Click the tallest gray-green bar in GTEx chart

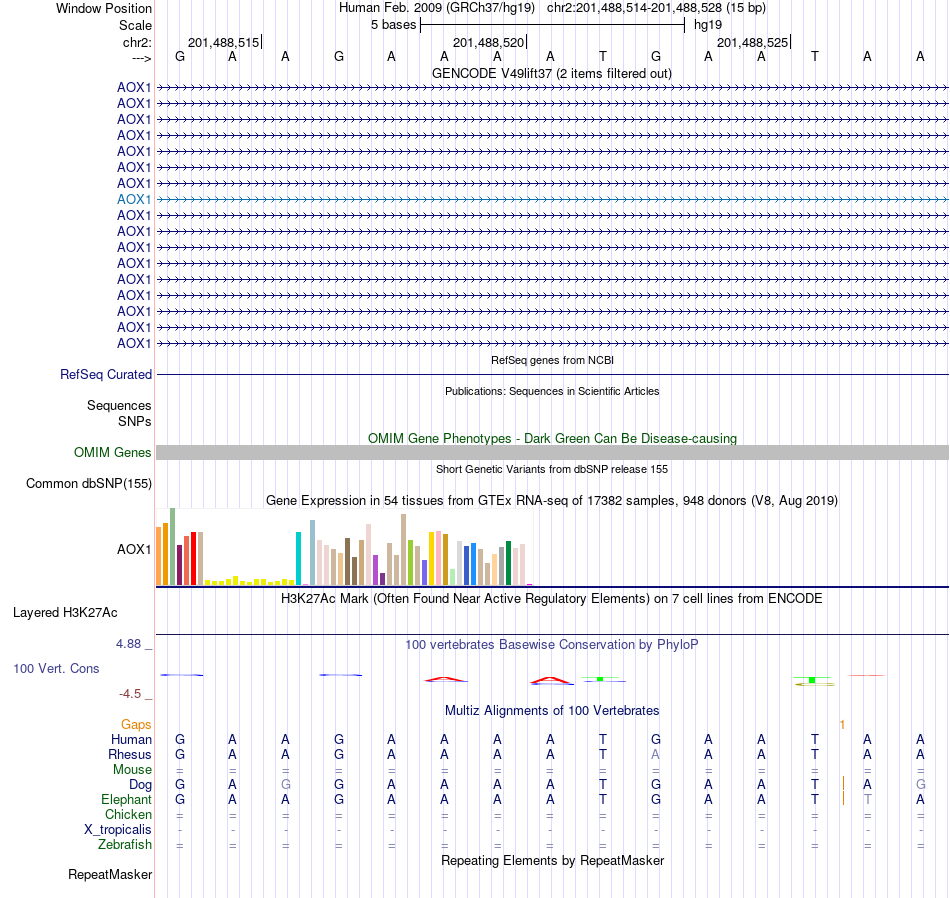coord(173,547)
